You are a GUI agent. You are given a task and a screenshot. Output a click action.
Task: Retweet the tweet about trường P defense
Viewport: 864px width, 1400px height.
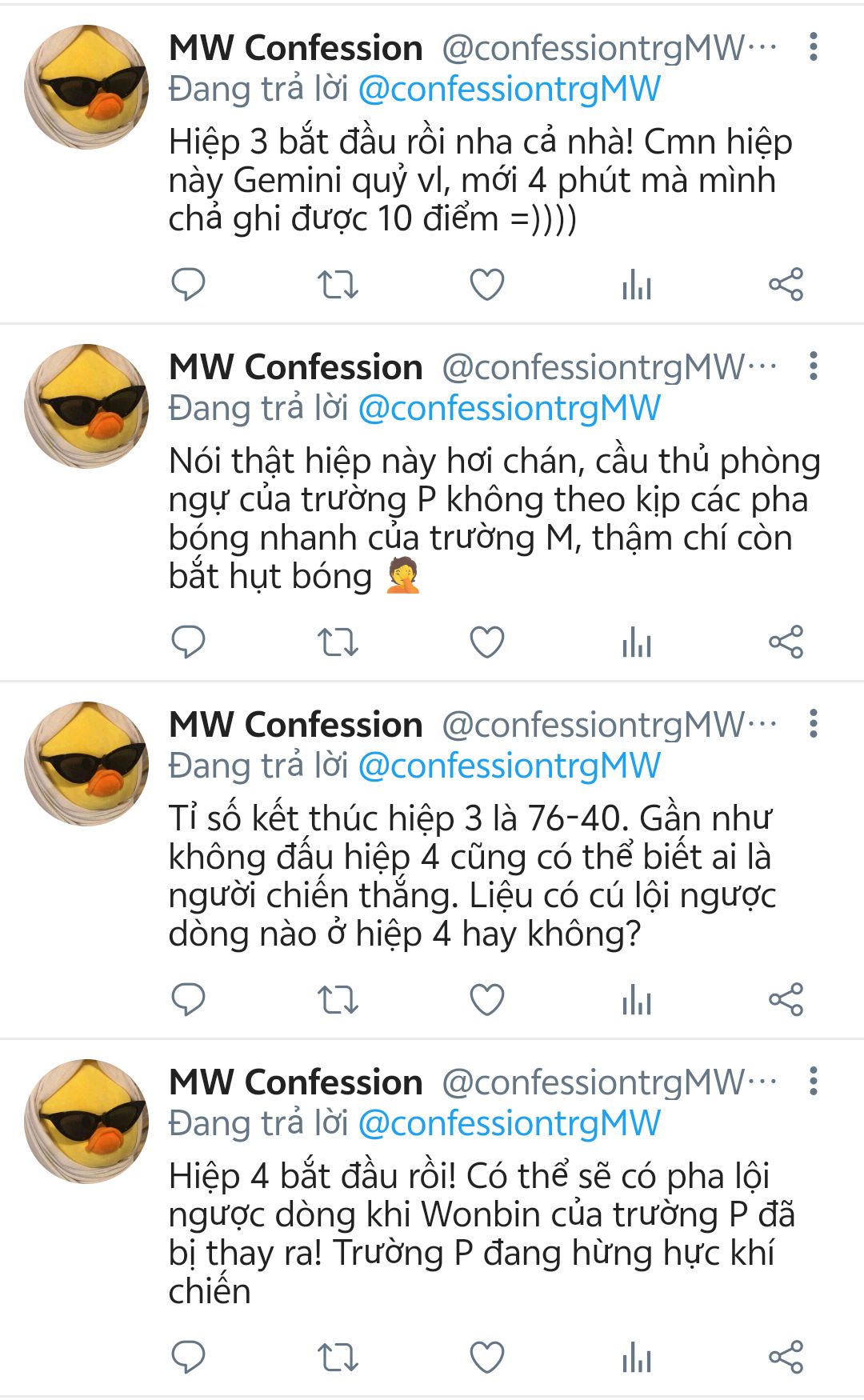pos(338,642)
